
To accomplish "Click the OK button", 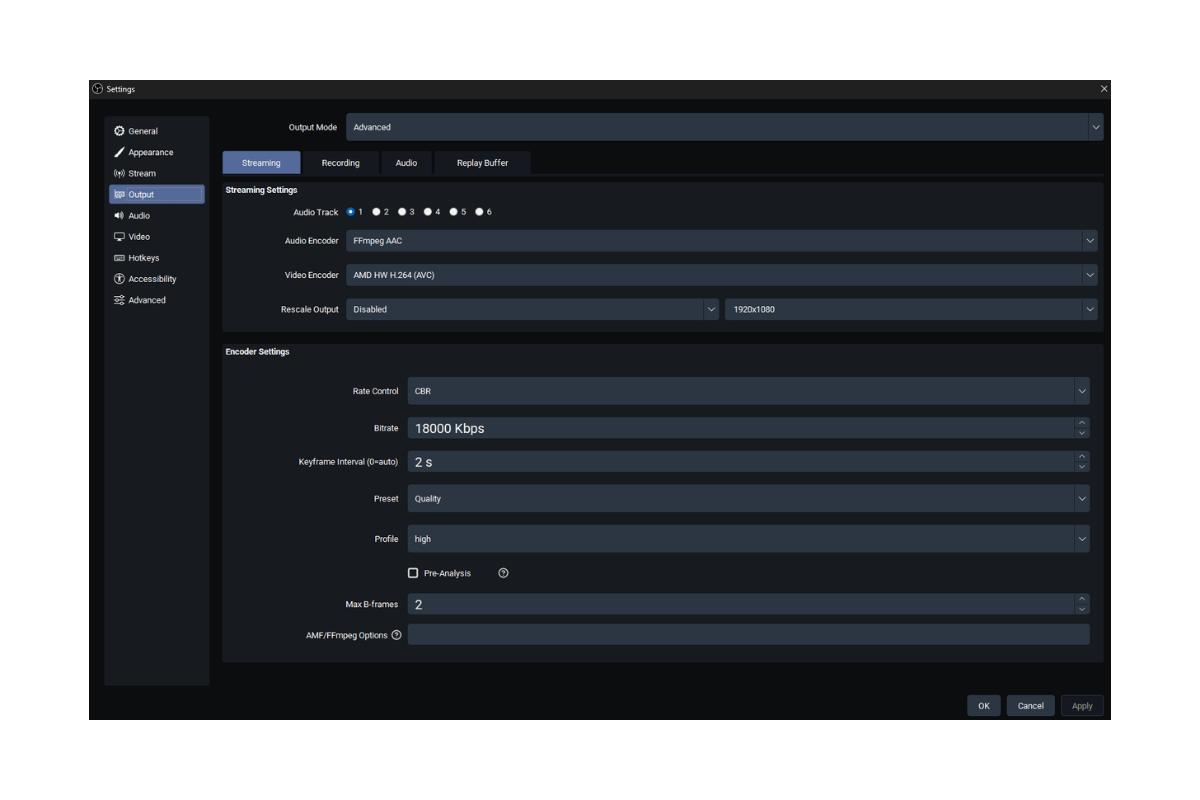I will coord(984,706).
